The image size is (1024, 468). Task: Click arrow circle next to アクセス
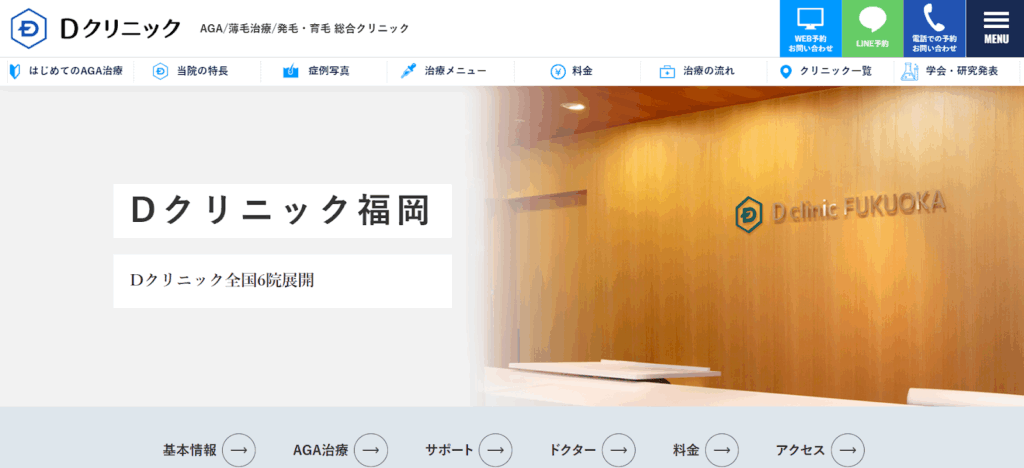847,450
